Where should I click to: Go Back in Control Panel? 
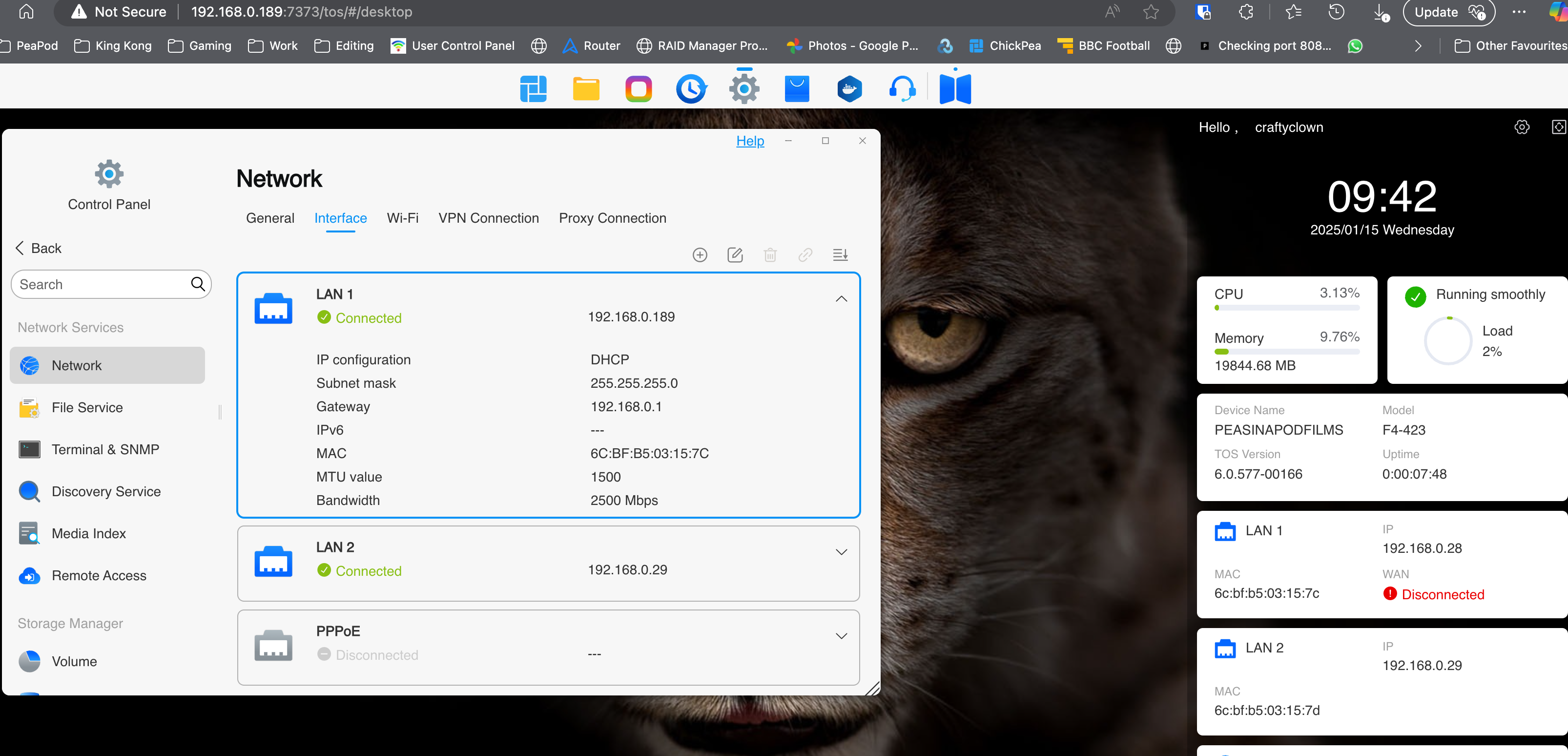[38, 248]
